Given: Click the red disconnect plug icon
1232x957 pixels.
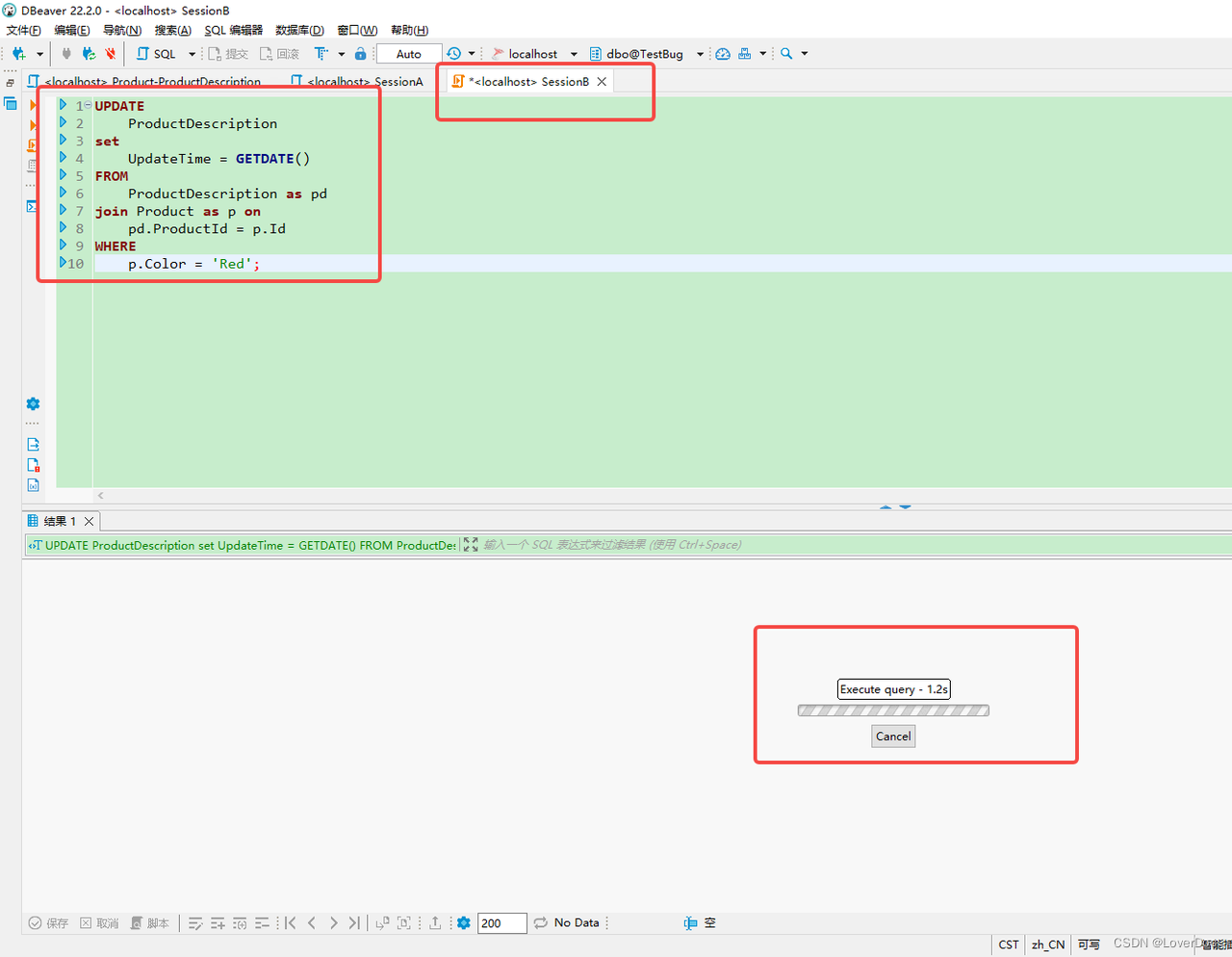Looking at the screenshot, I should click(x=111, y=54).
